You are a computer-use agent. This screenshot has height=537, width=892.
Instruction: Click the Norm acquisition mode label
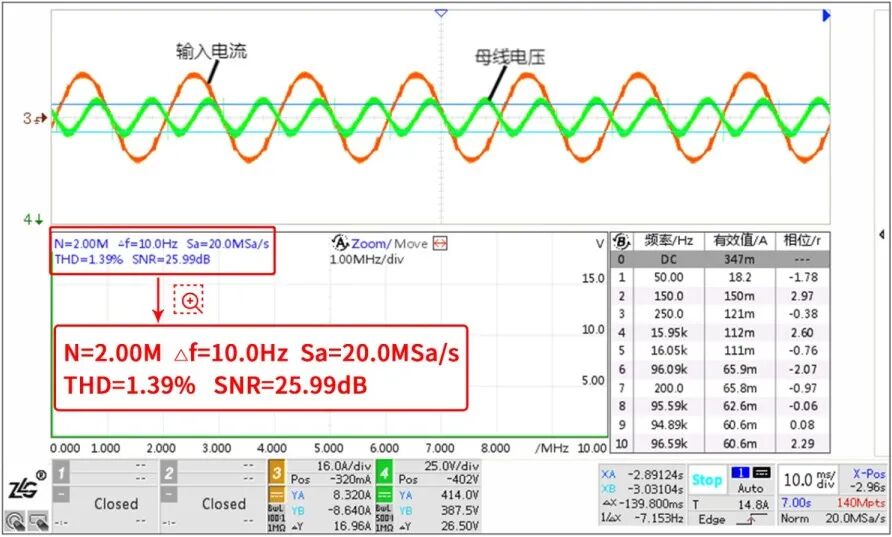click(794, 518)
